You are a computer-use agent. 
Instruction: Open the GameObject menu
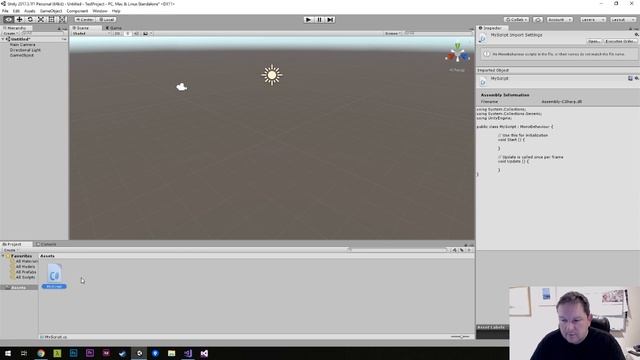coord(51,11)
